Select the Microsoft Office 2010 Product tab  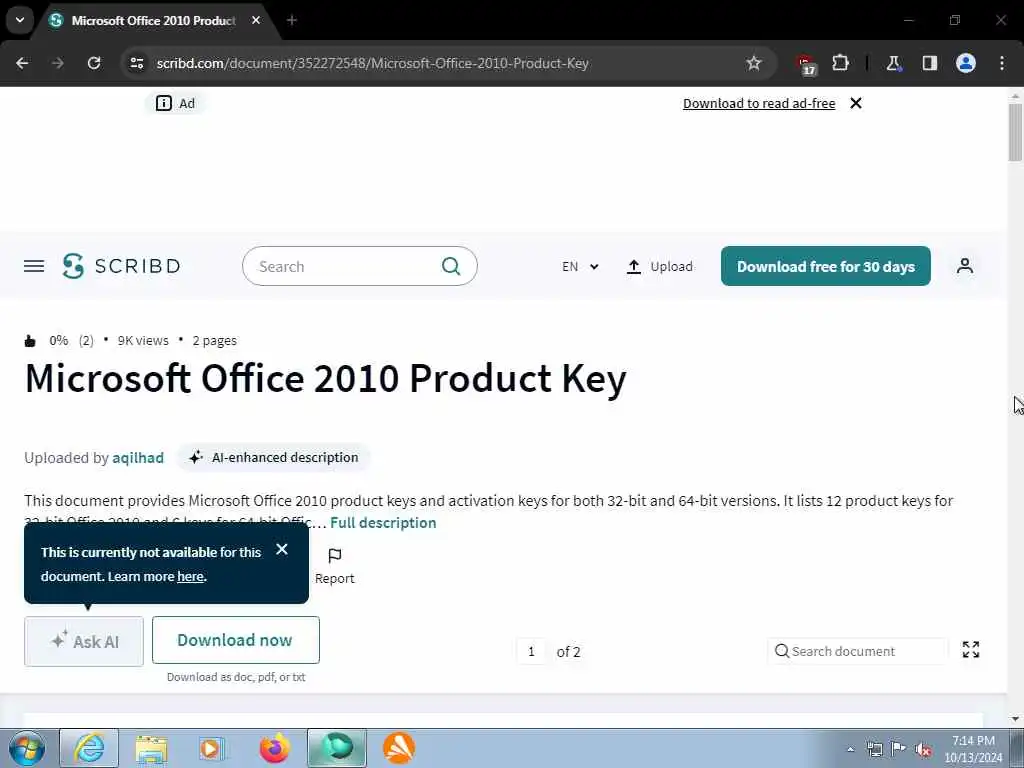point(153,21)
